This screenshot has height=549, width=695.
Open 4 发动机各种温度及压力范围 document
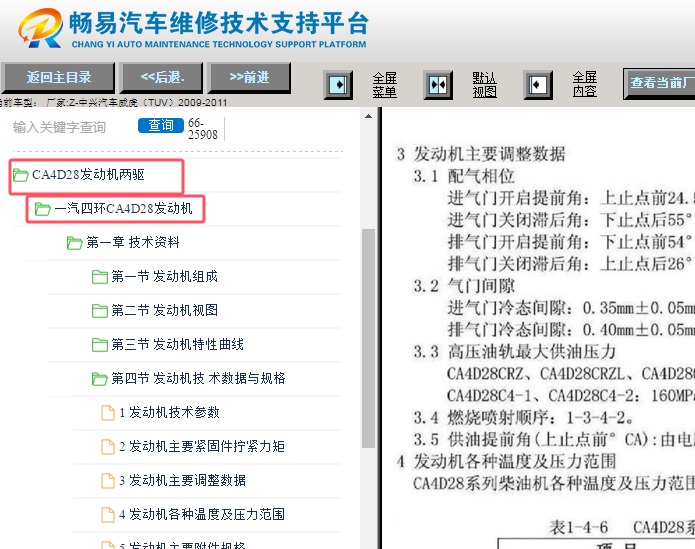(202, 514)
